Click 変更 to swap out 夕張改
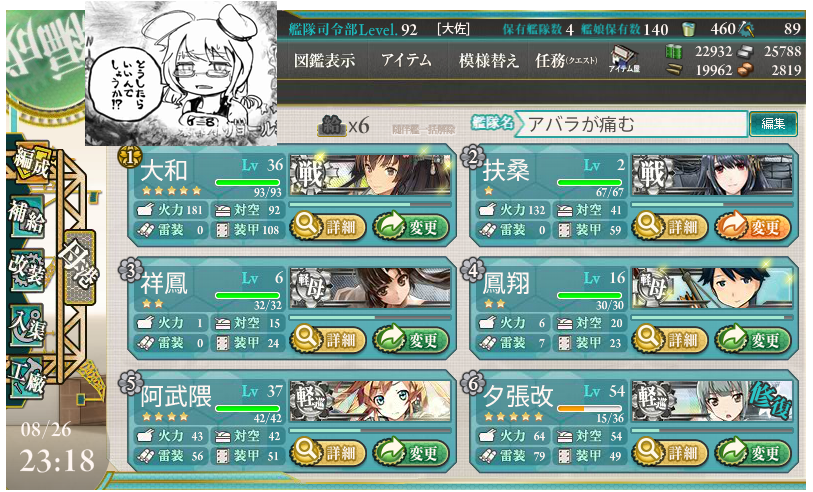Screen dimensions: 813x492 [753, 453]
